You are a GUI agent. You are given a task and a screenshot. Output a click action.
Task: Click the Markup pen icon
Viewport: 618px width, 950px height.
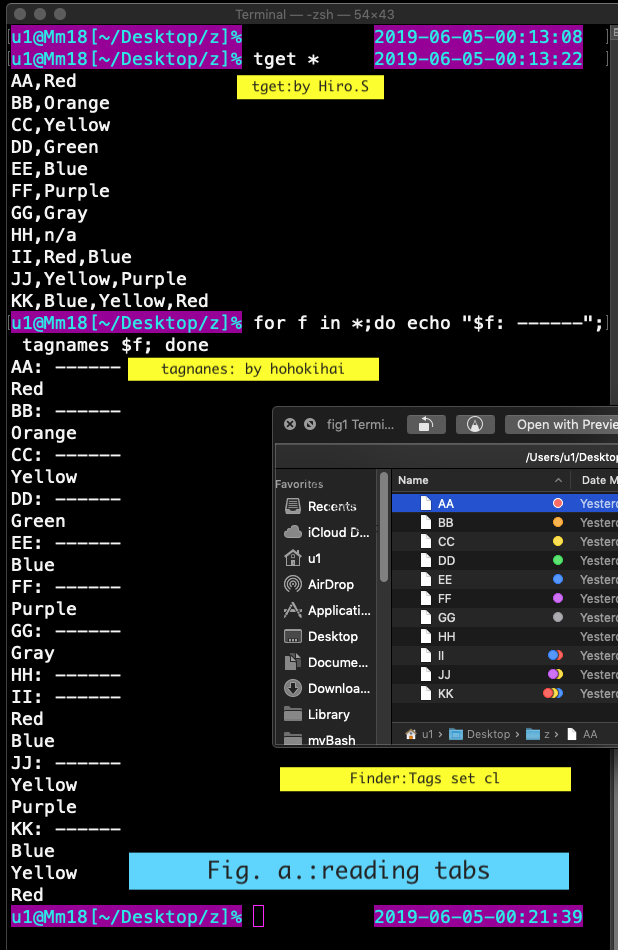click(475, 424)
